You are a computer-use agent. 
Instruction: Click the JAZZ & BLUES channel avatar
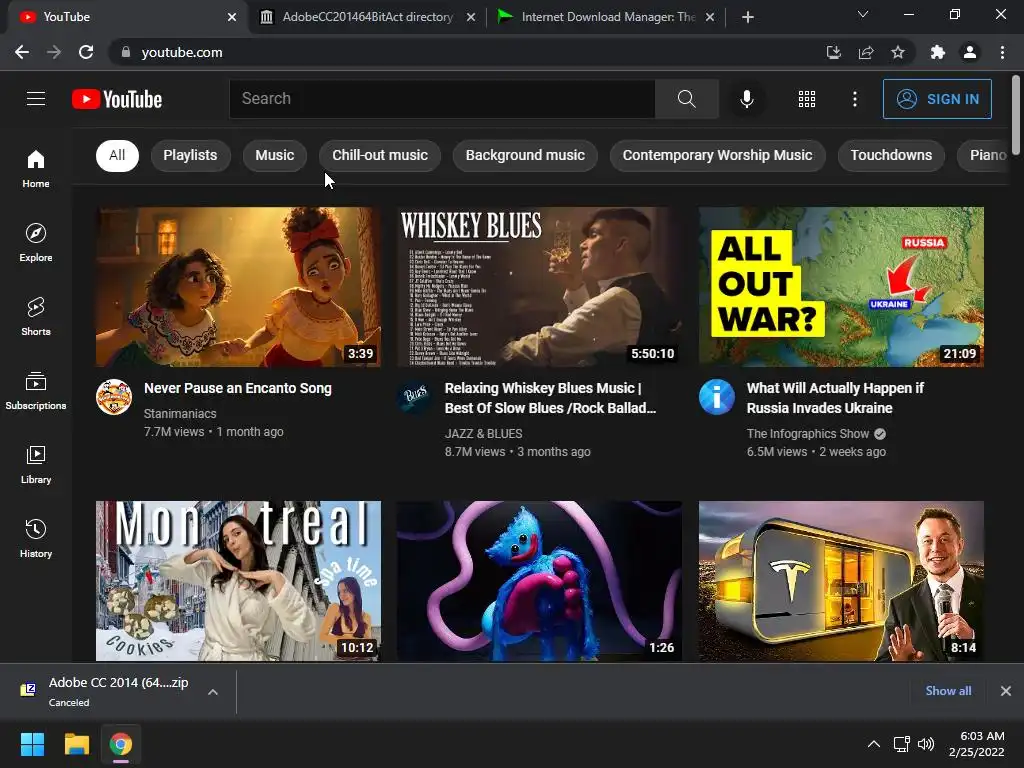[415, 397]
